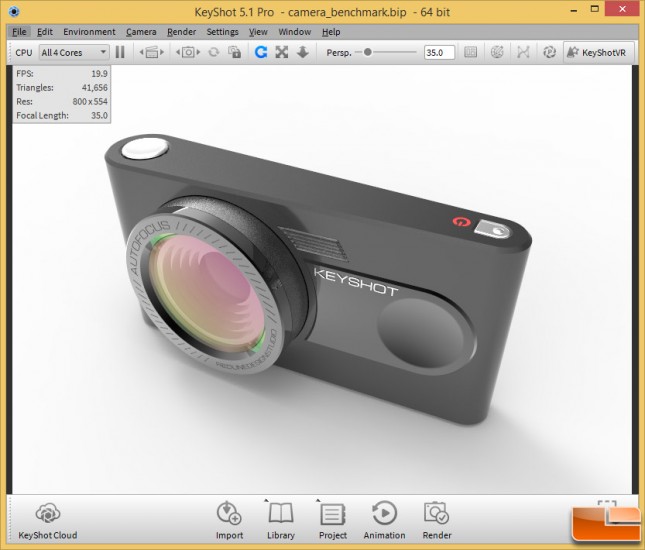Pause the real-time render
The height and width of the screenshot is (550, 645).
[x=120, y=52]
